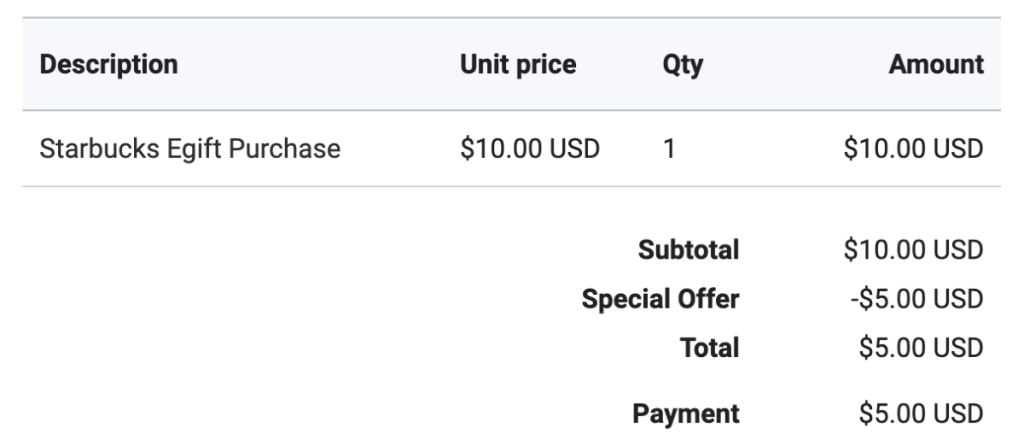Click the Total label

click(x=710, y=348)
